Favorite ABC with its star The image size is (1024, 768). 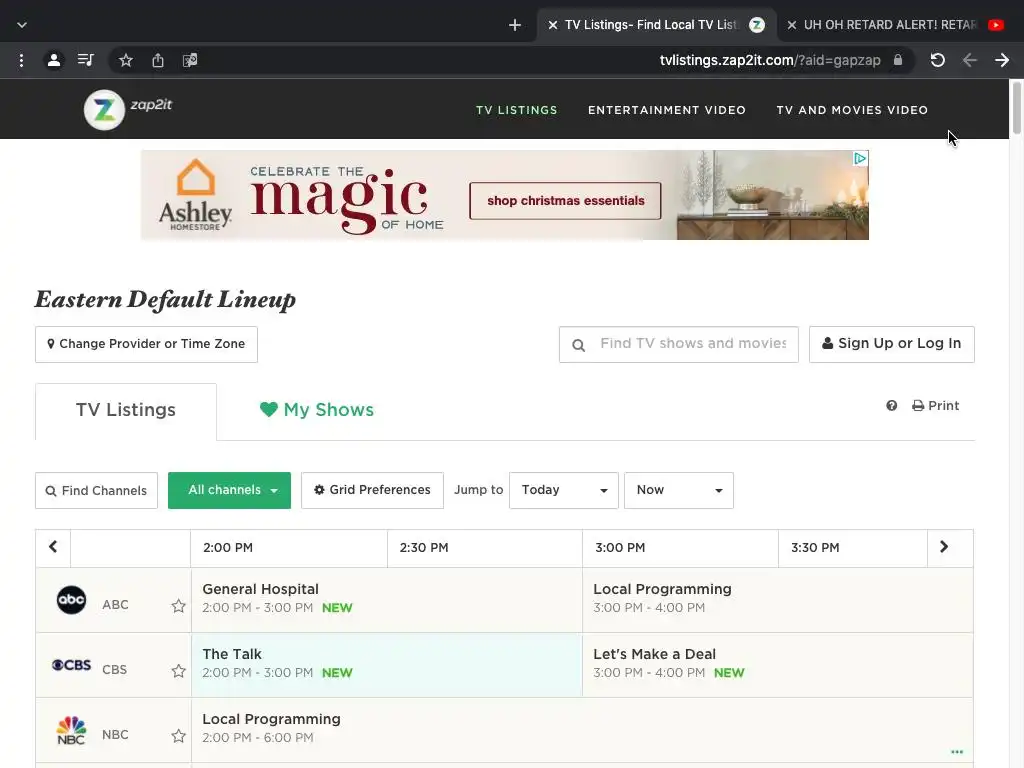click(x=178, y=606)
